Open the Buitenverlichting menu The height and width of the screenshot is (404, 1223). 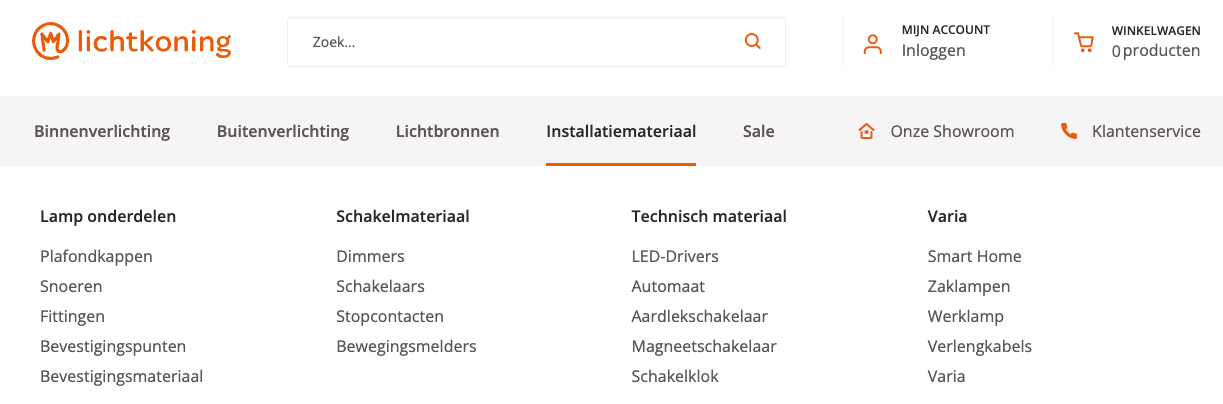tap(283, 131)
